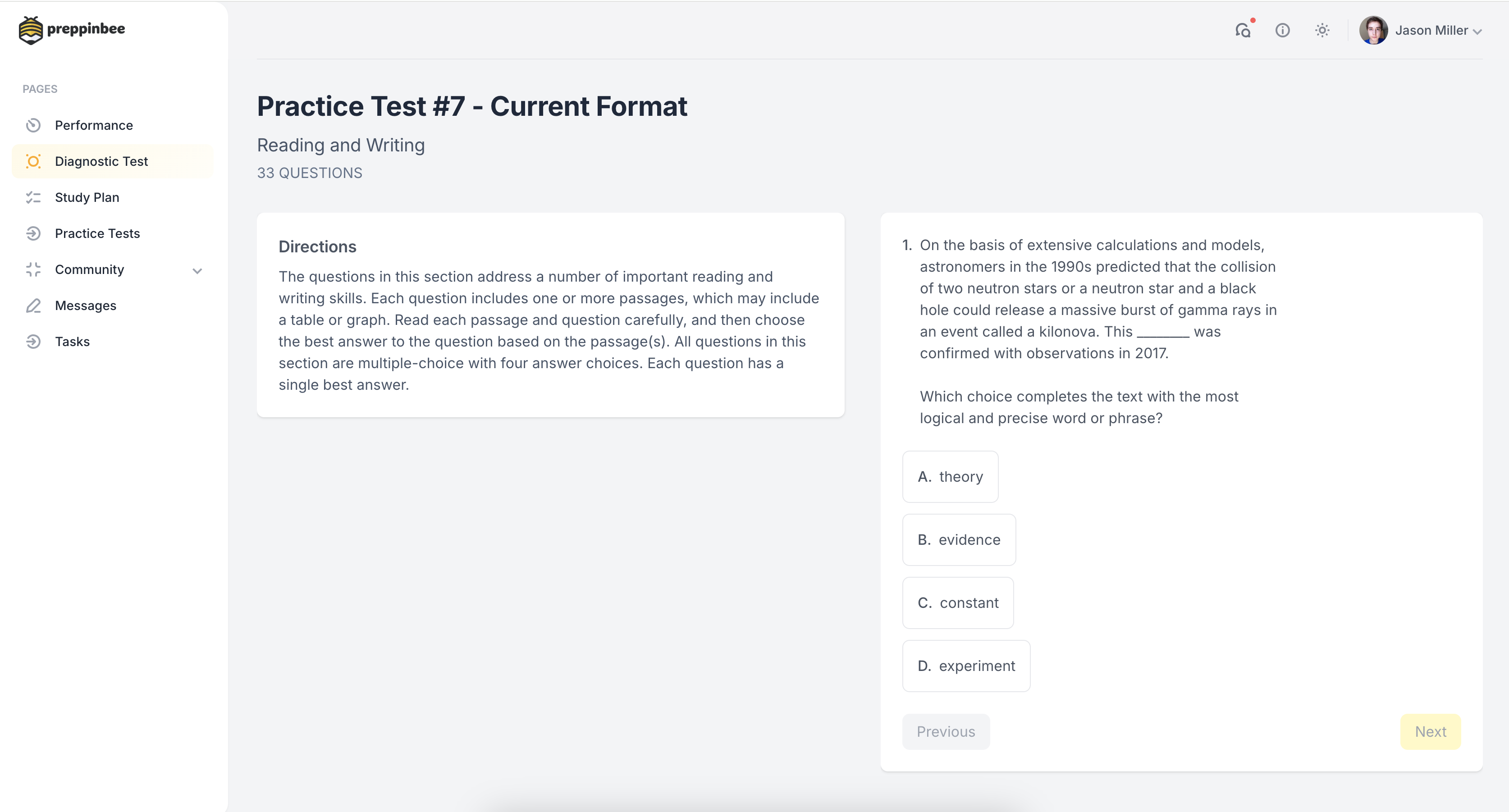Click the preppinbee bee logo
Viewport: 1509px width, 812px height.
31,30
